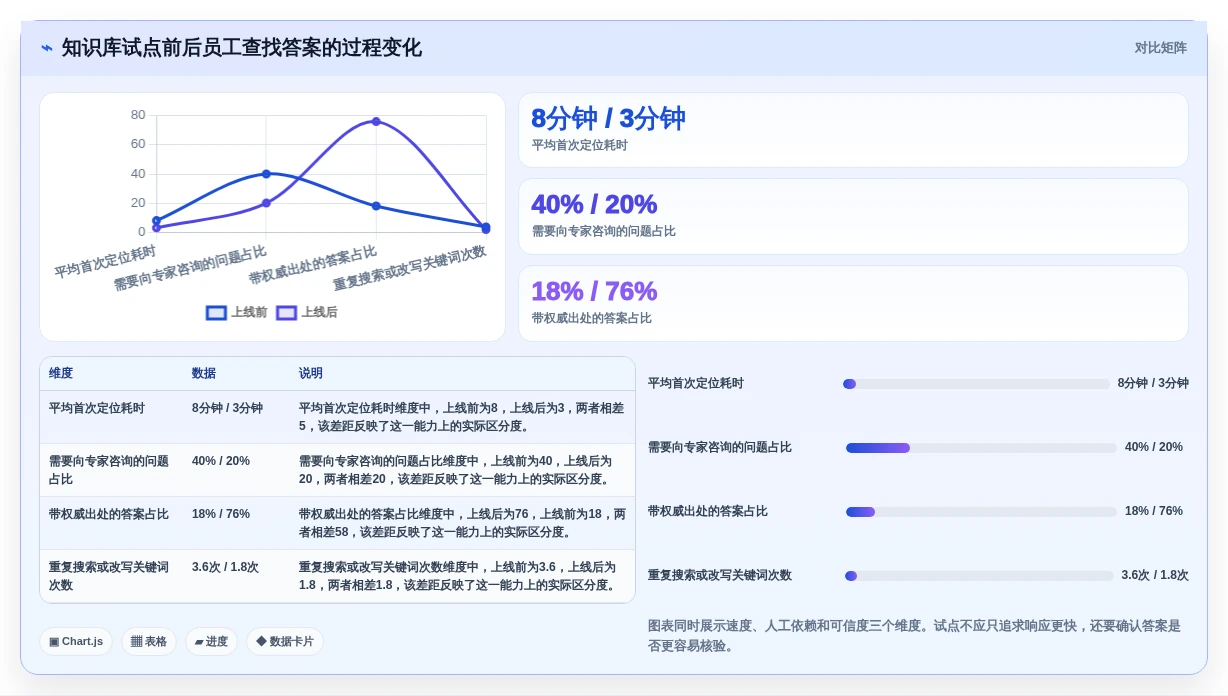Click the 上线后 data point at 76
1228x696 pixels.
pyautogui.click(x=376, y=121)
